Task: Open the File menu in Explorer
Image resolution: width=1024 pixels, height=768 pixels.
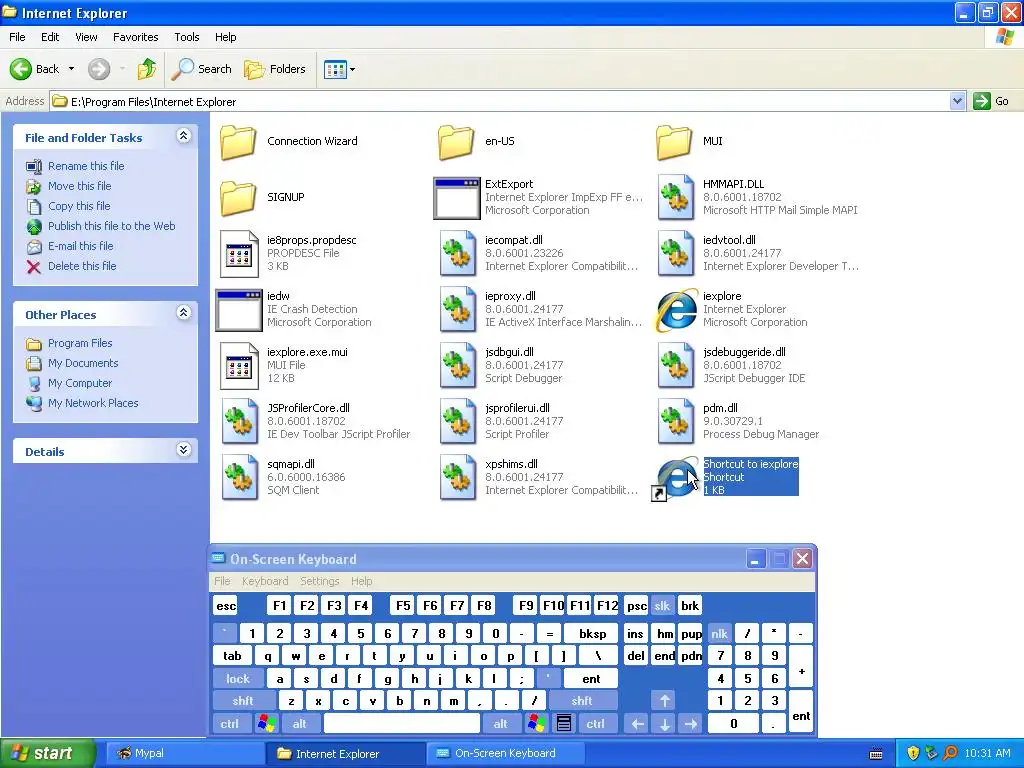Action: (x=17, y=37)
